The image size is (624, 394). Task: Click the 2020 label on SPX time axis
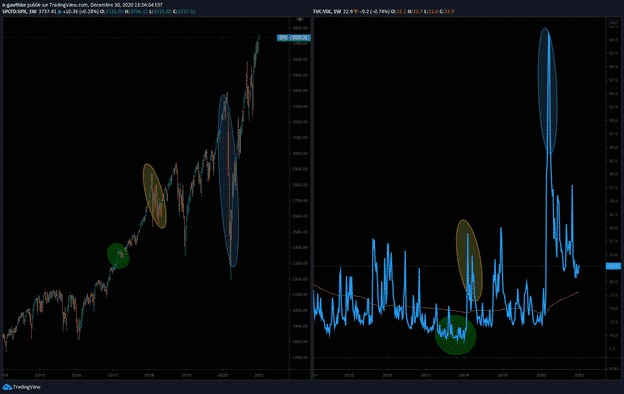click(x=223, y=375)
